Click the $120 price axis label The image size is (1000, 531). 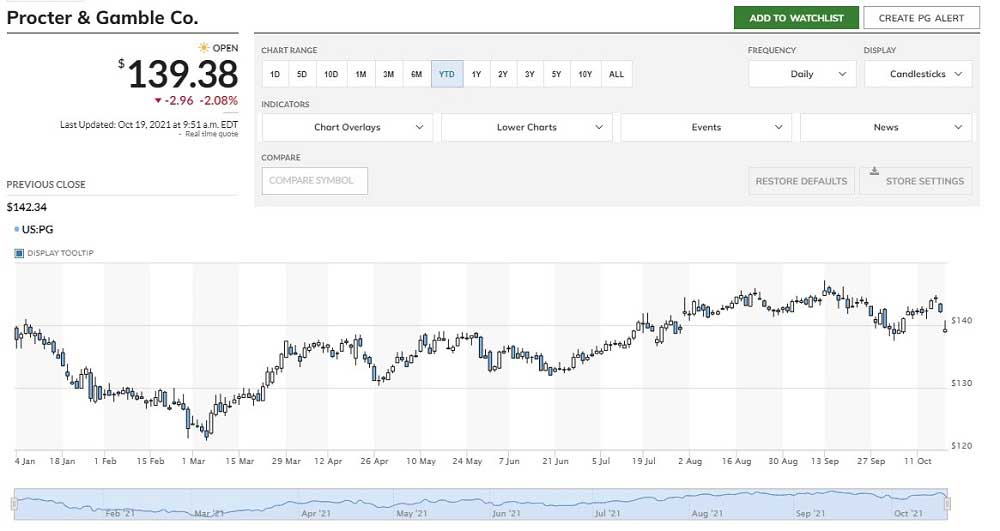961,446
